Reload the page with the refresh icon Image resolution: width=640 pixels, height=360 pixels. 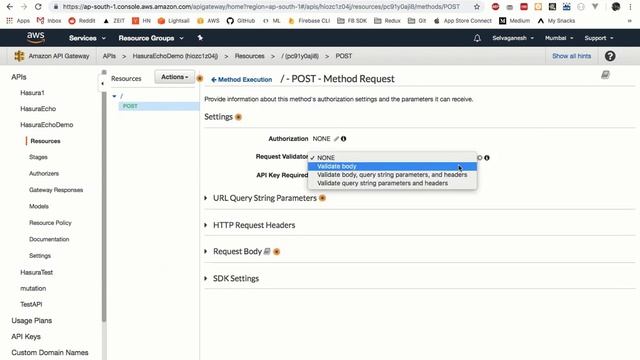point(38,7)
